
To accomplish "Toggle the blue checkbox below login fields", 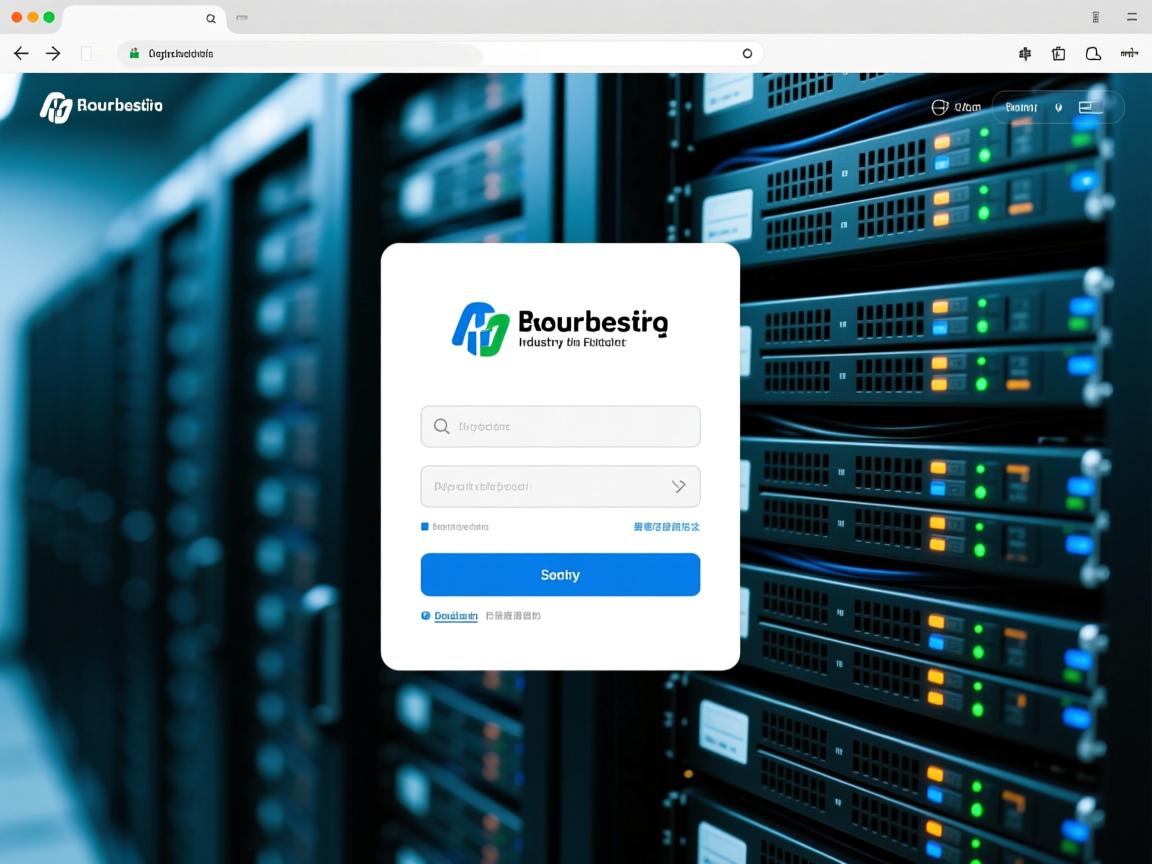I will [x=425, y=526].
